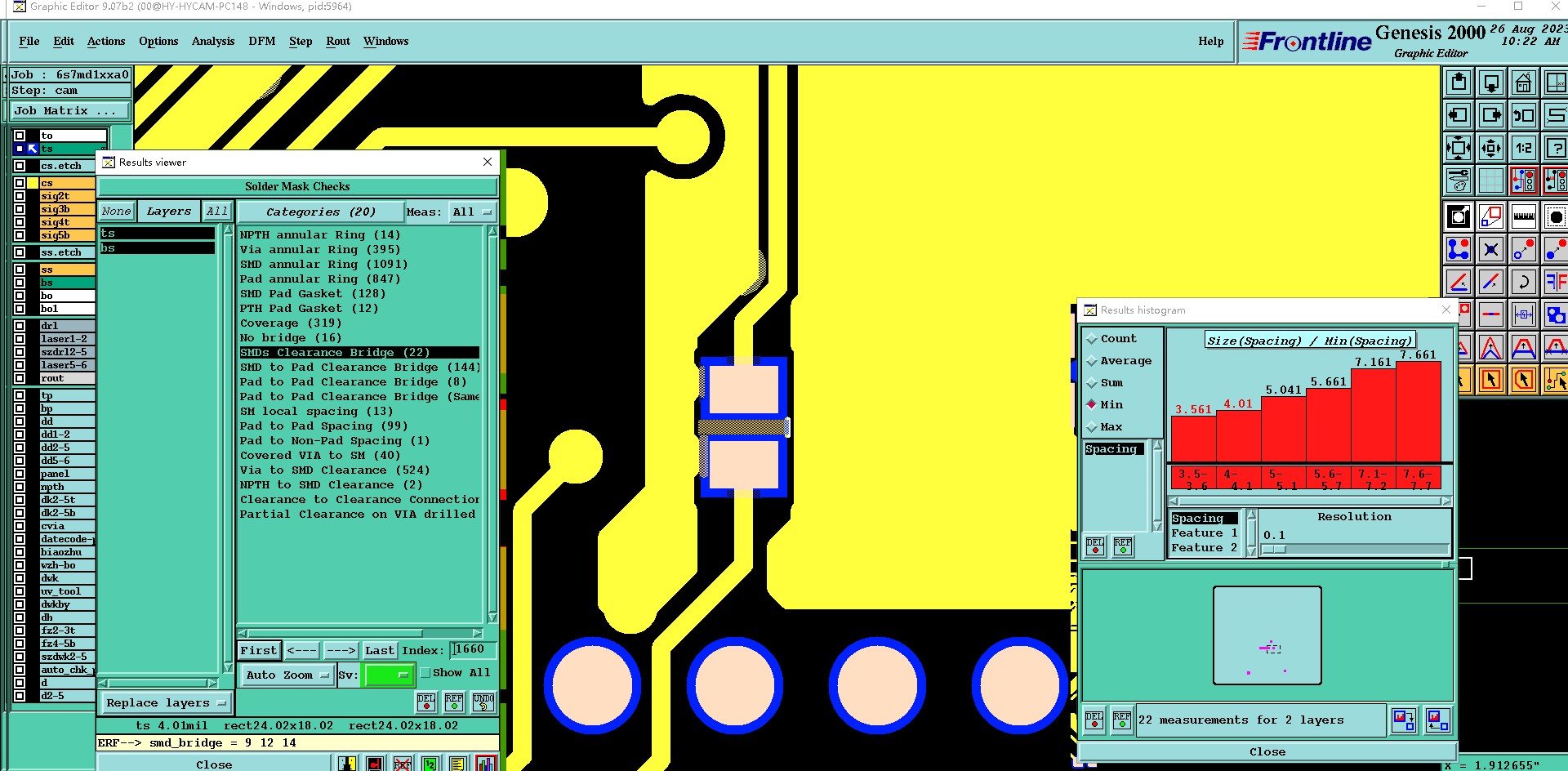The height and width of the screenshot is (771, 1568).
Task: Click the zoom-in expand arrows icon
Action: click(1459, 148)
